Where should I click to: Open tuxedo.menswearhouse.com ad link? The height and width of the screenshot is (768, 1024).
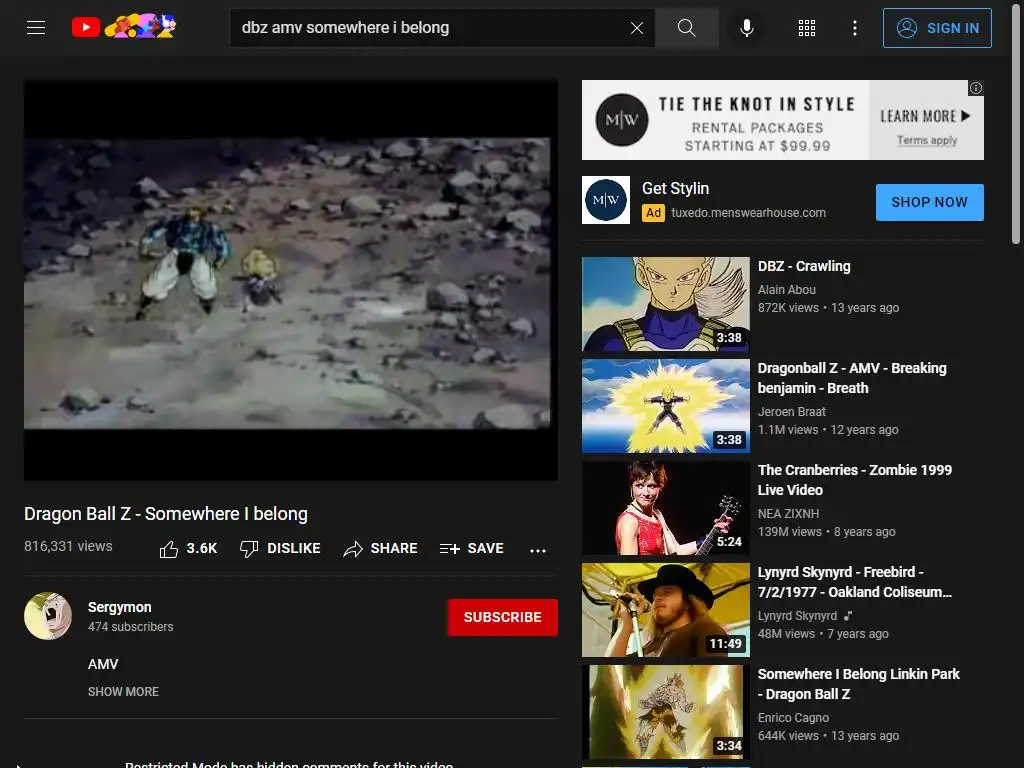[748, 213]
